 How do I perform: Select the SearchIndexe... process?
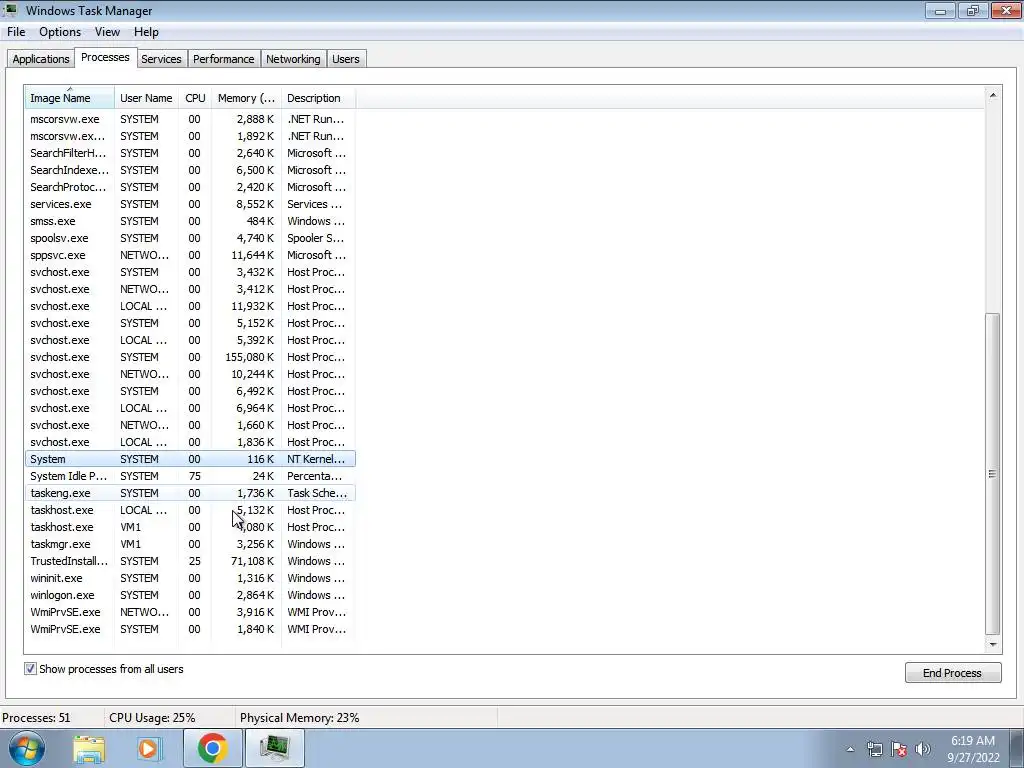pyautogui.click(x=190, y=170)
